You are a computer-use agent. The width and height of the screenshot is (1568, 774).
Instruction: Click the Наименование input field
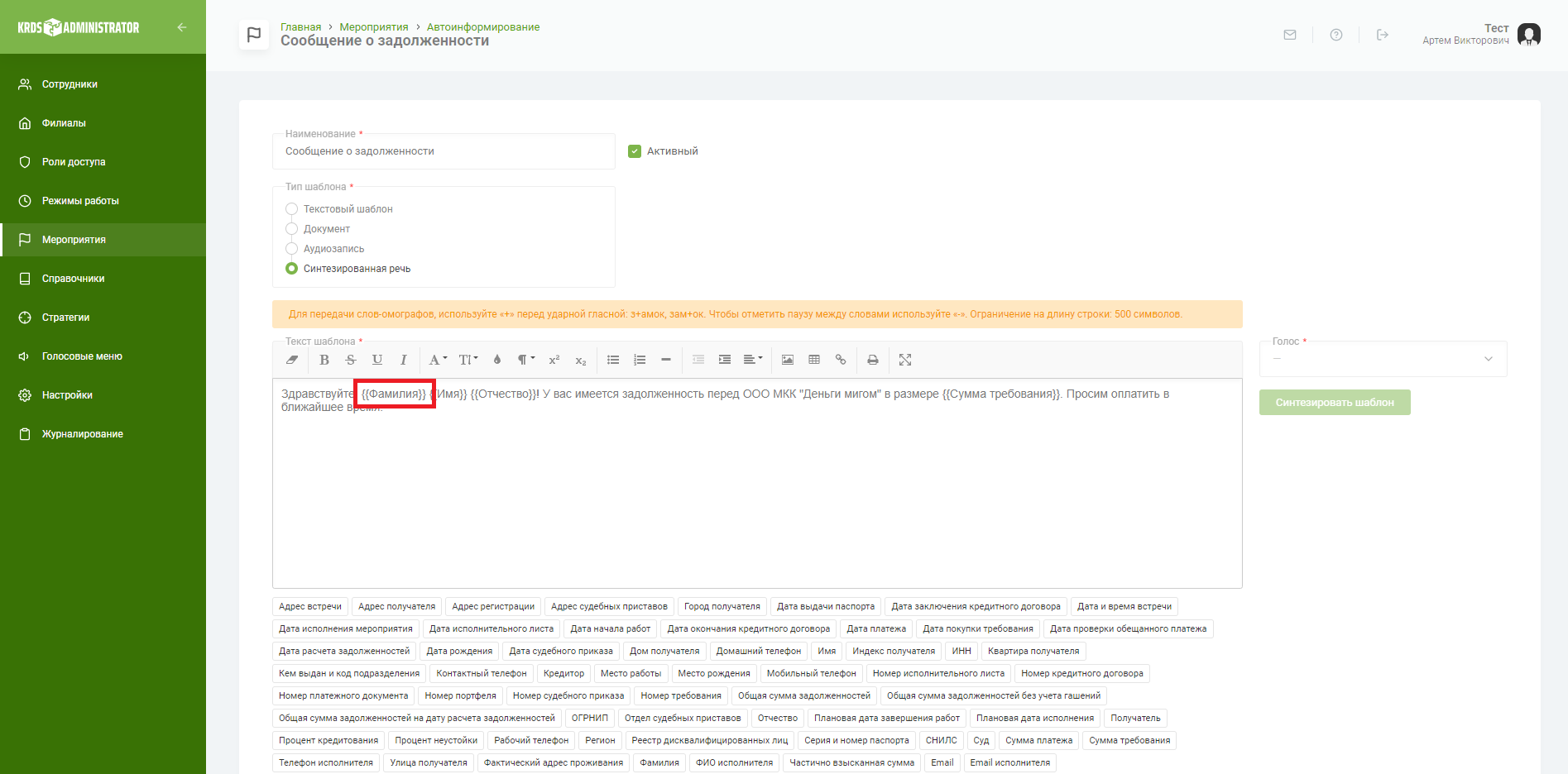tap(444, 151)
